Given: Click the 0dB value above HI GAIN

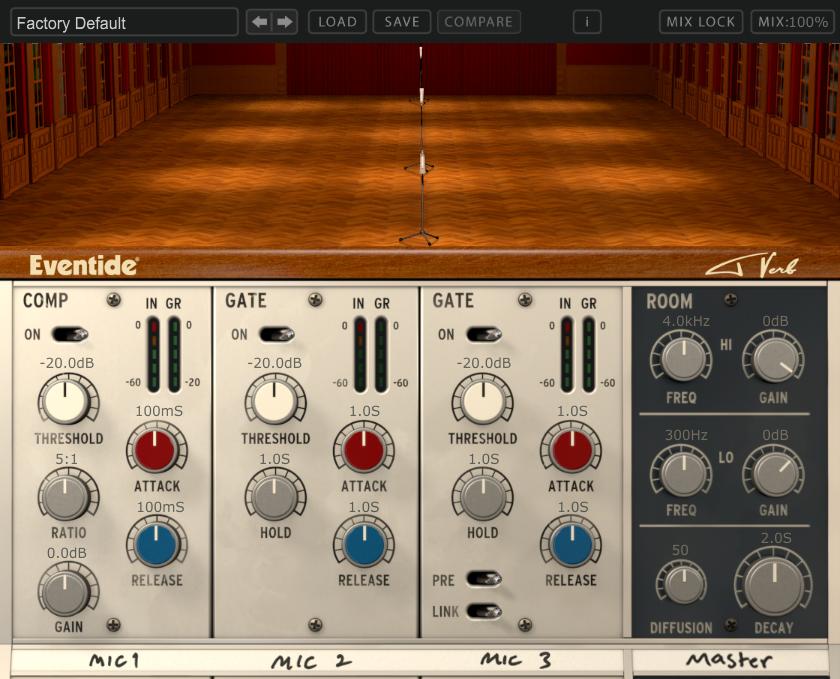Looking at the screenshot, I should (x=775, y=321).
